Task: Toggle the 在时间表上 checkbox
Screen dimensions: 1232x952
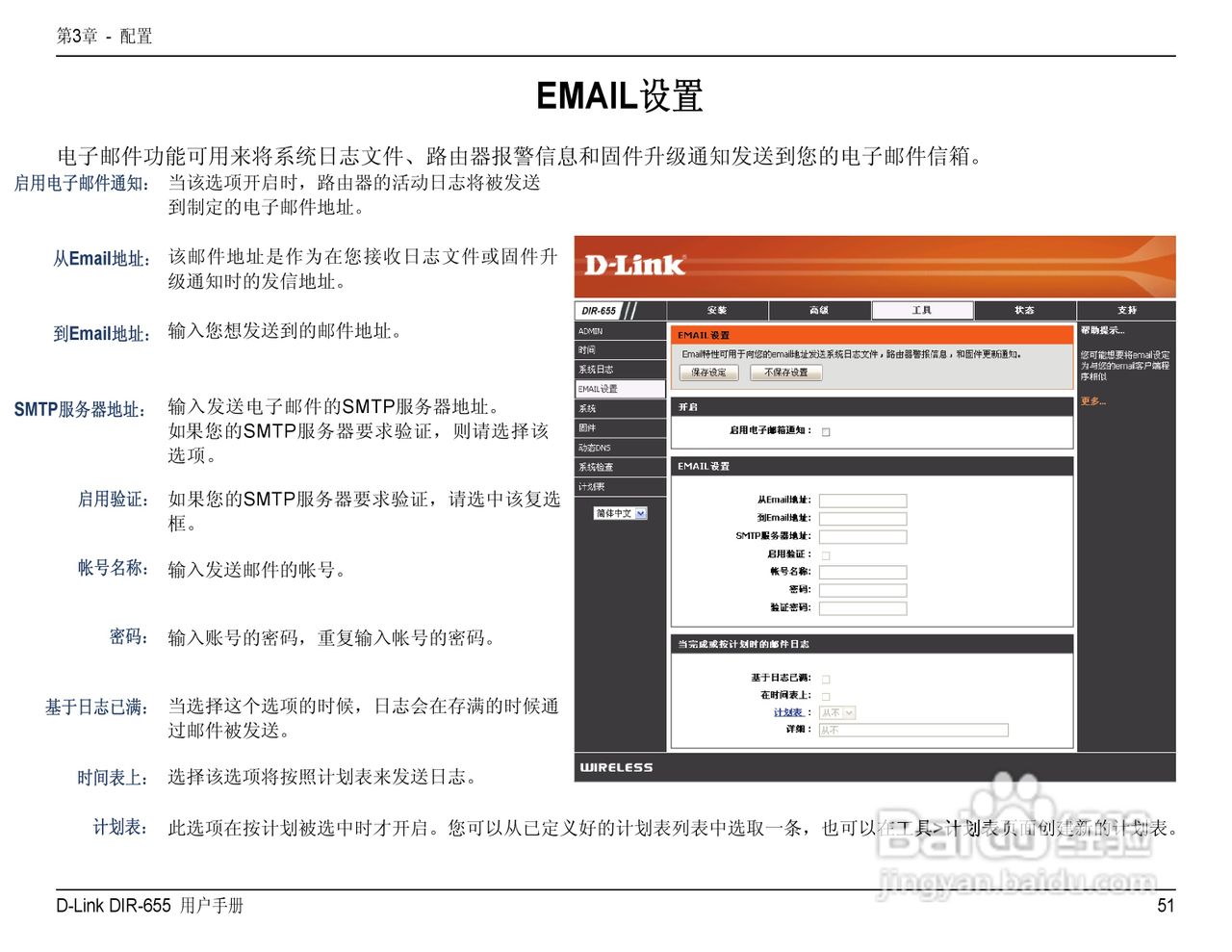Action: pos(826,696)
